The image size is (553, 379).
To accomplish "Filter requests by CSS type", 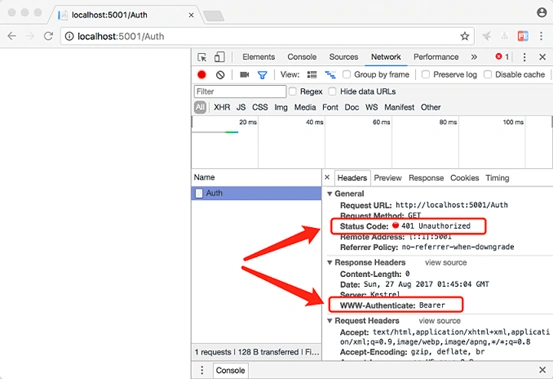I will tap(260, 107).
